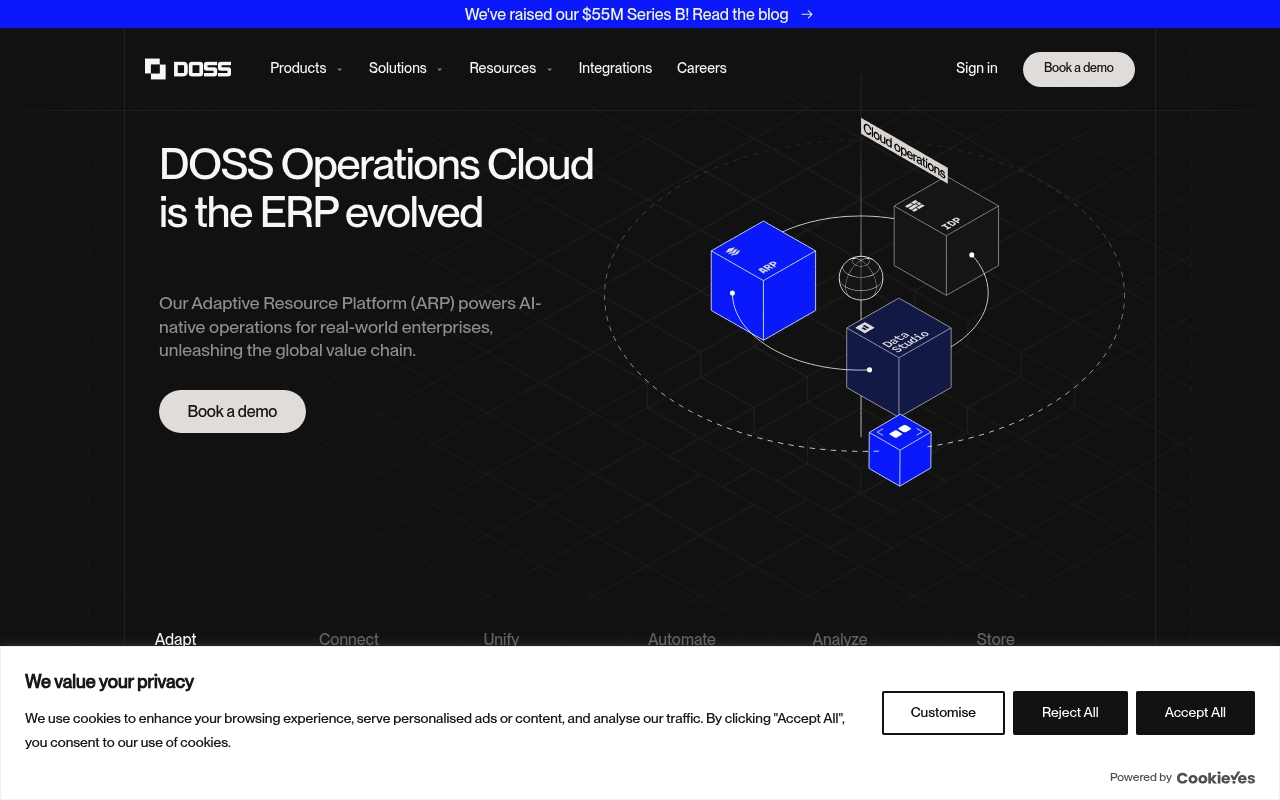The image size is (1280, 800).
Task: Open the Integrations page
Action: pos(615,68)
